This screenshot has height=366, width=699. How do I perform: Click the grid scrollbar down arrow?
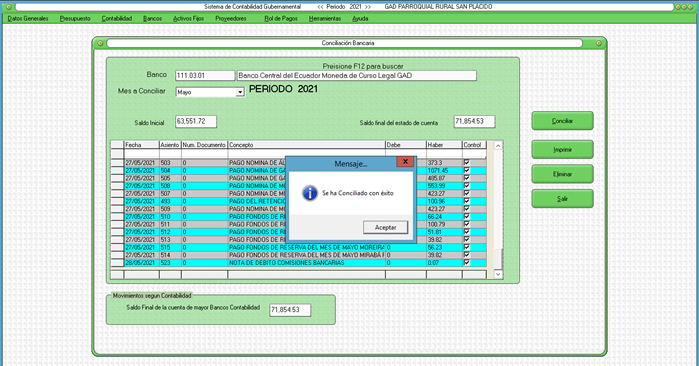pyautogui.click(x=498, y=274)
